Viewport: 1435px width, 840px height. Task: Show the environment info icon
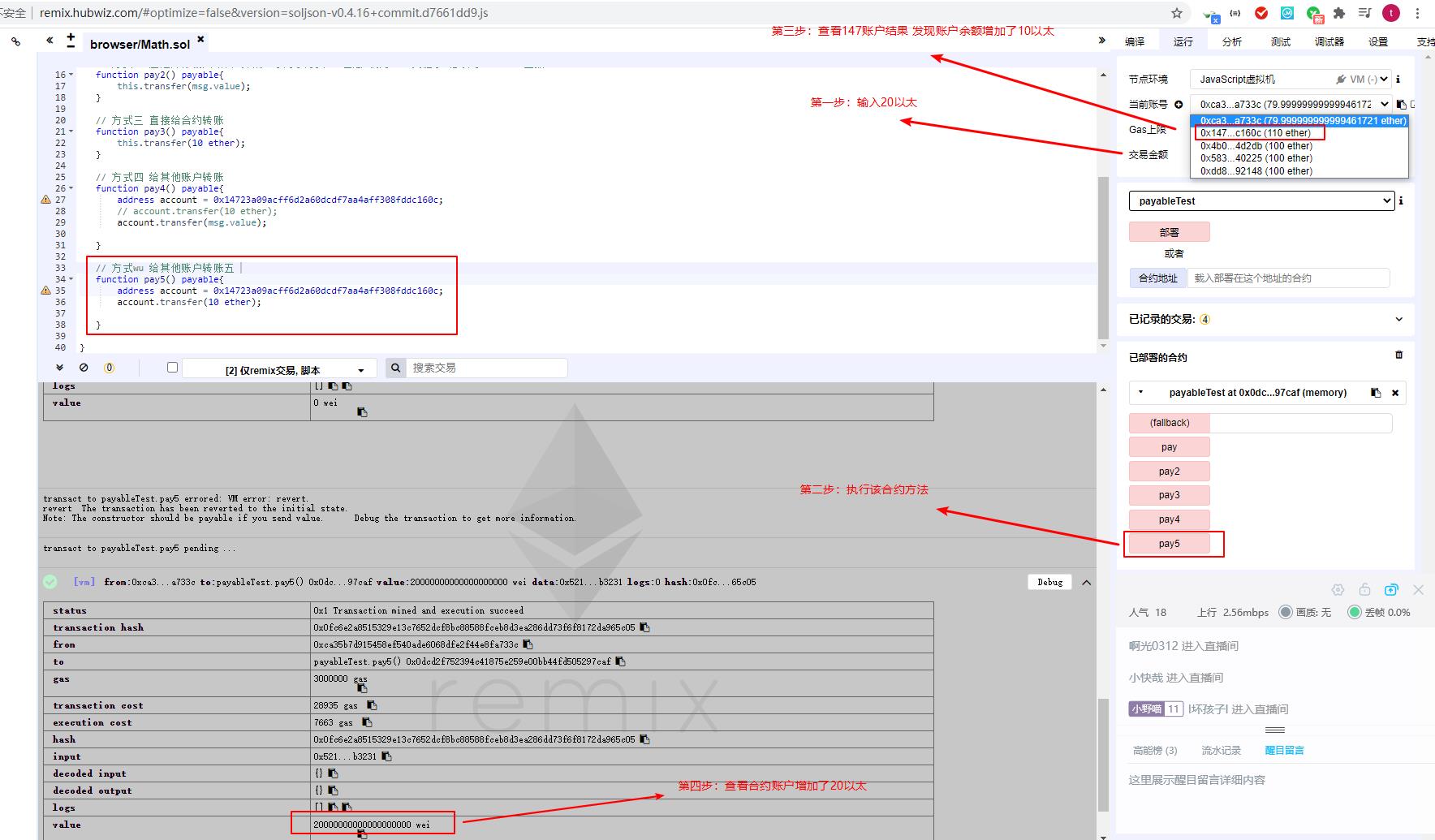(1398, 80)
